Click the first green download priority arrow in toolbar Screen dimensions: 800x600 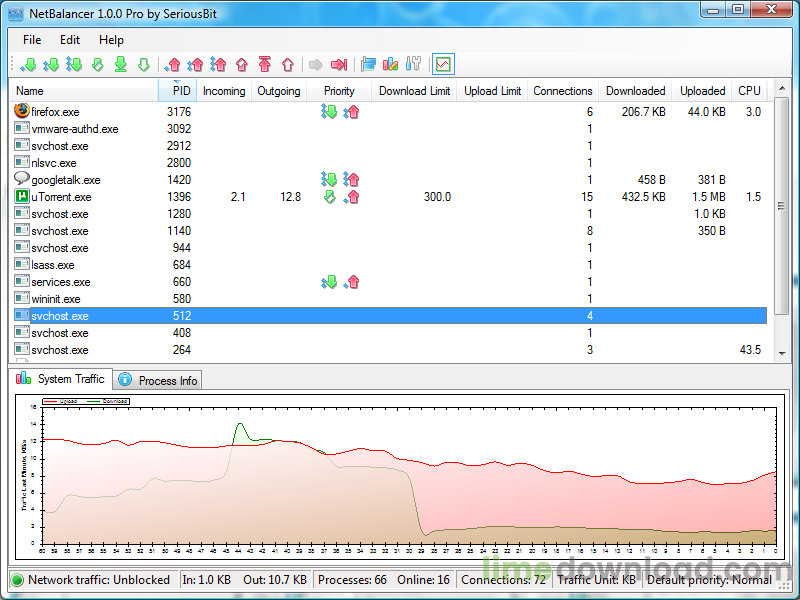click(x=28, y=65)
